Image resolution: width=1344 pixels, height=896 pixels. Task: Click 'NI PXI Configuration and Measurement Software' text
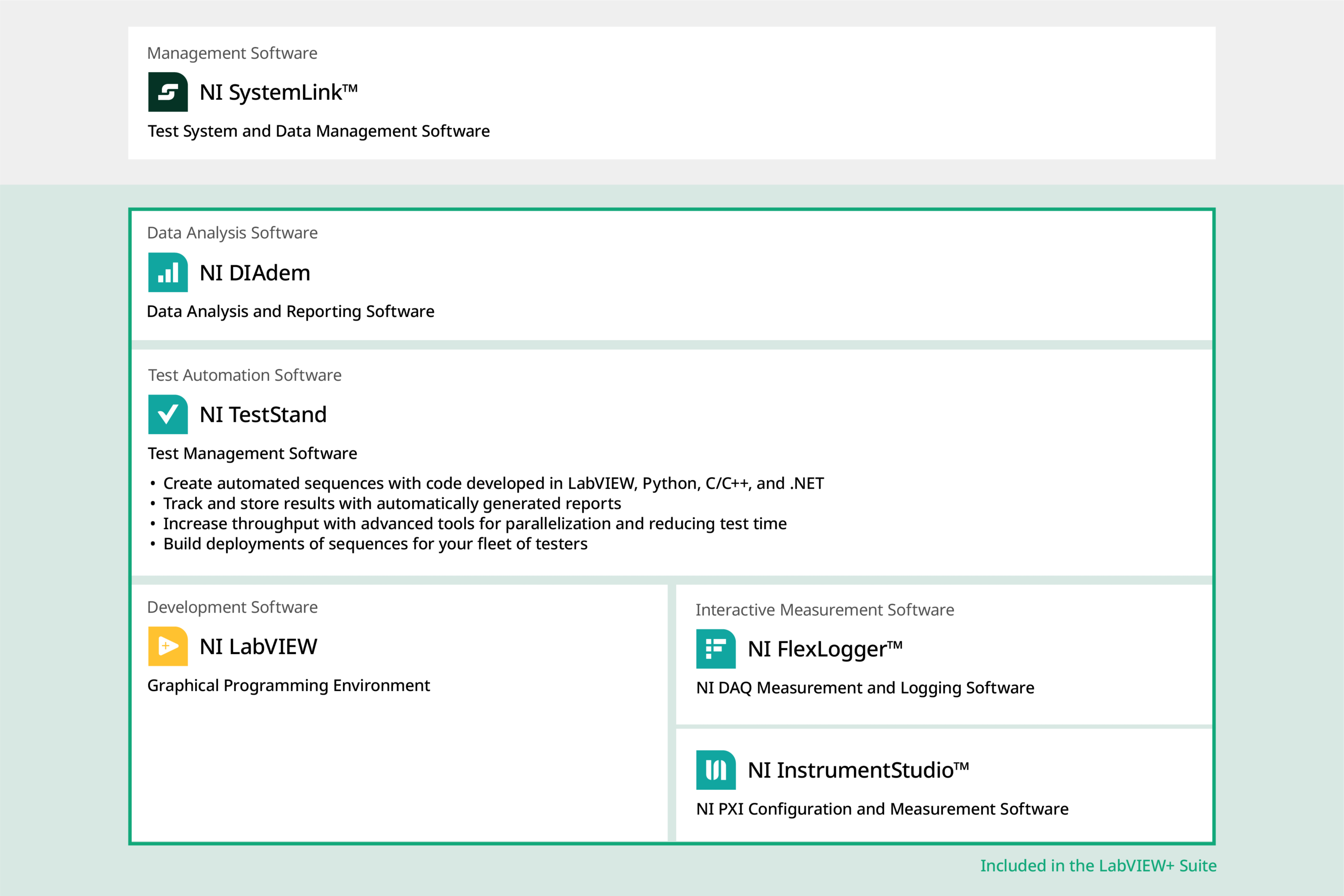[882, 809]
